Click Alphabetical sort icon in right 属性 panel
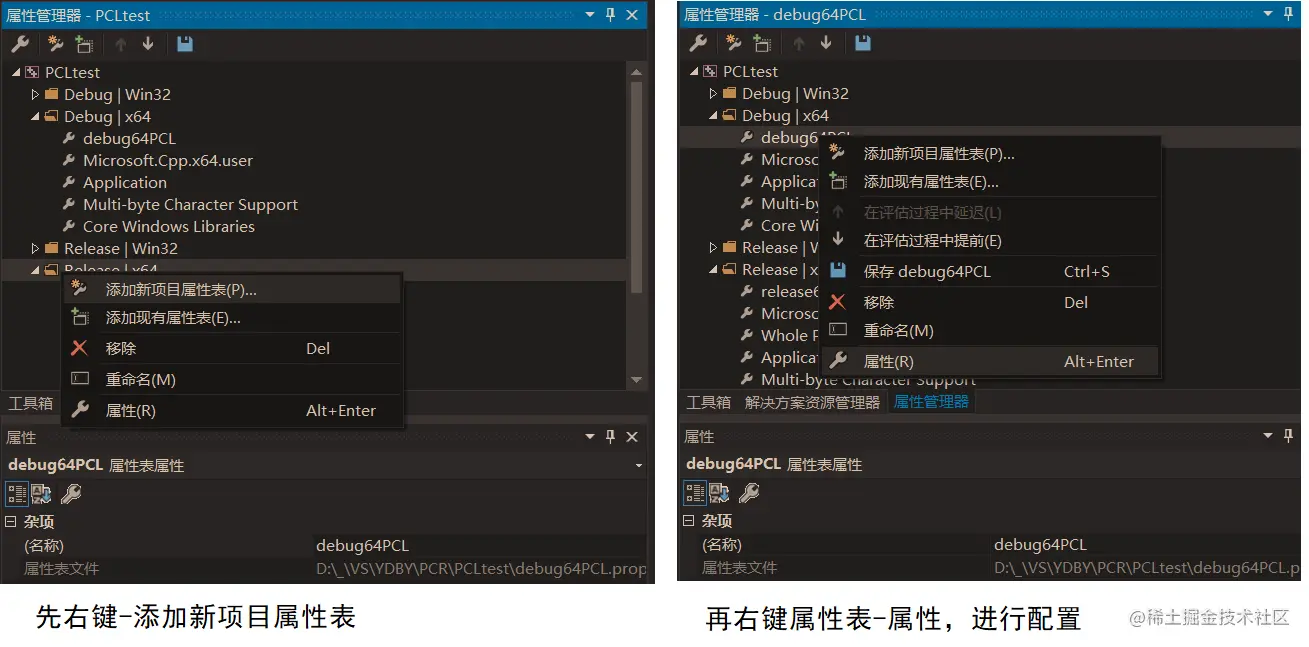The width and height of the screenshot is (1309, 647). [719, 492]
